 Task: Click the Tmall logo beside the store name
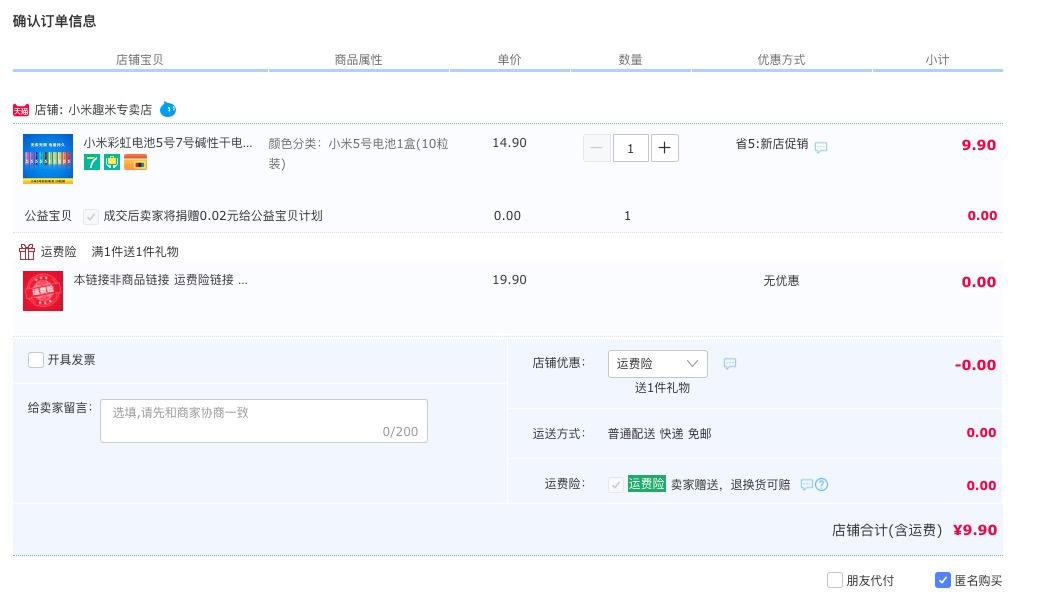pyautogui.click(x=21, y=110)
